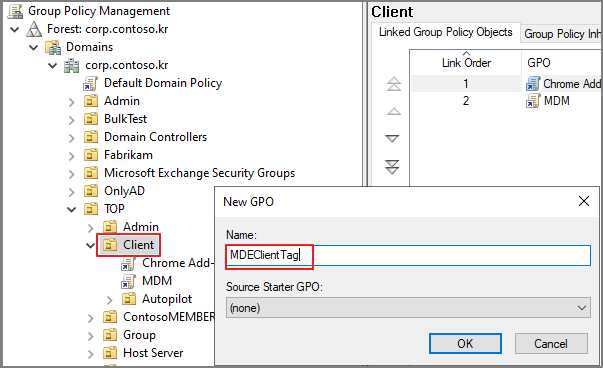Sort by the Link Order column header
Screen dimensions: 603x368
(466, 63)
